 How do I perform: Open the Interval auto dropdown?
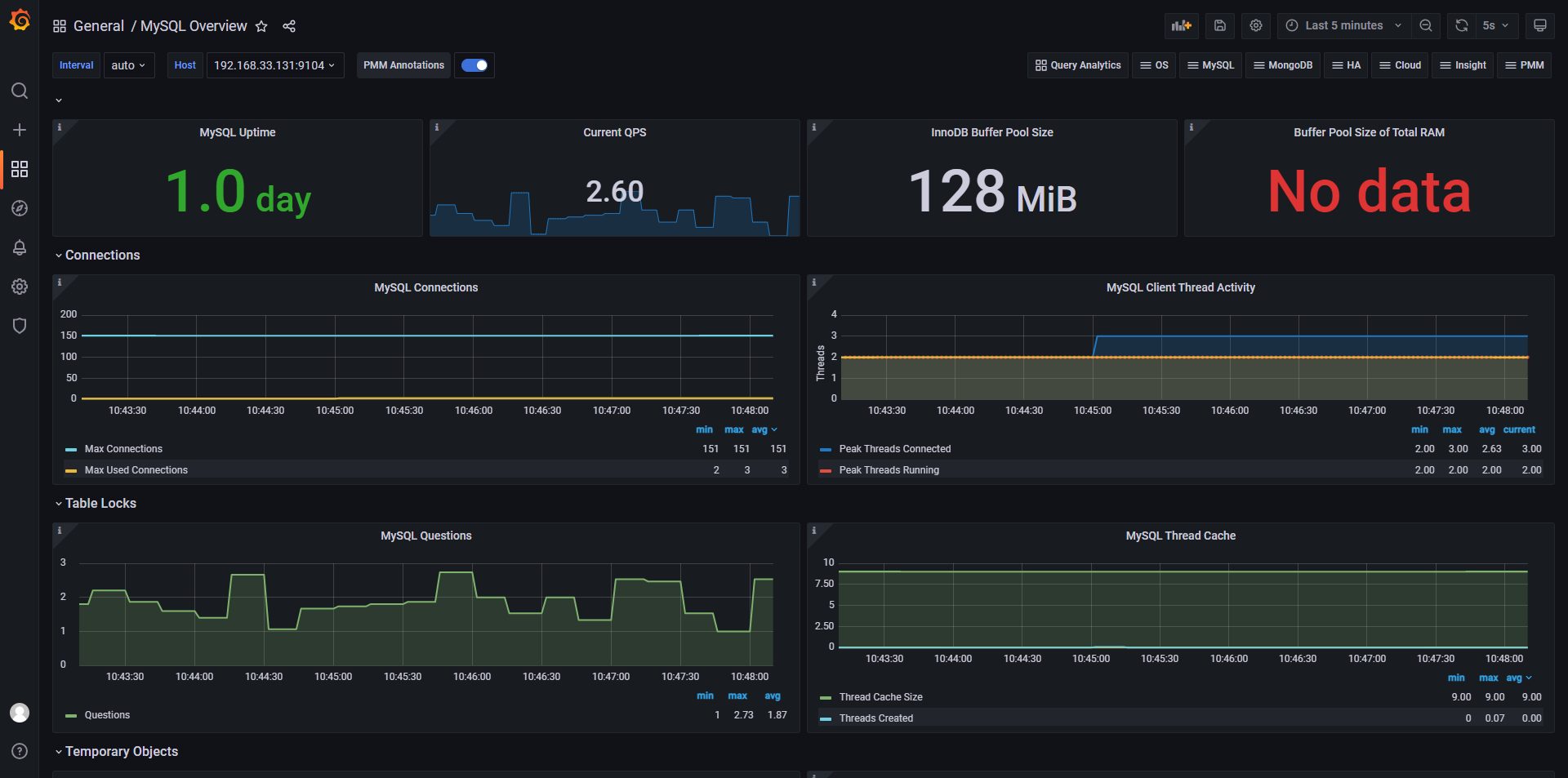129,65
